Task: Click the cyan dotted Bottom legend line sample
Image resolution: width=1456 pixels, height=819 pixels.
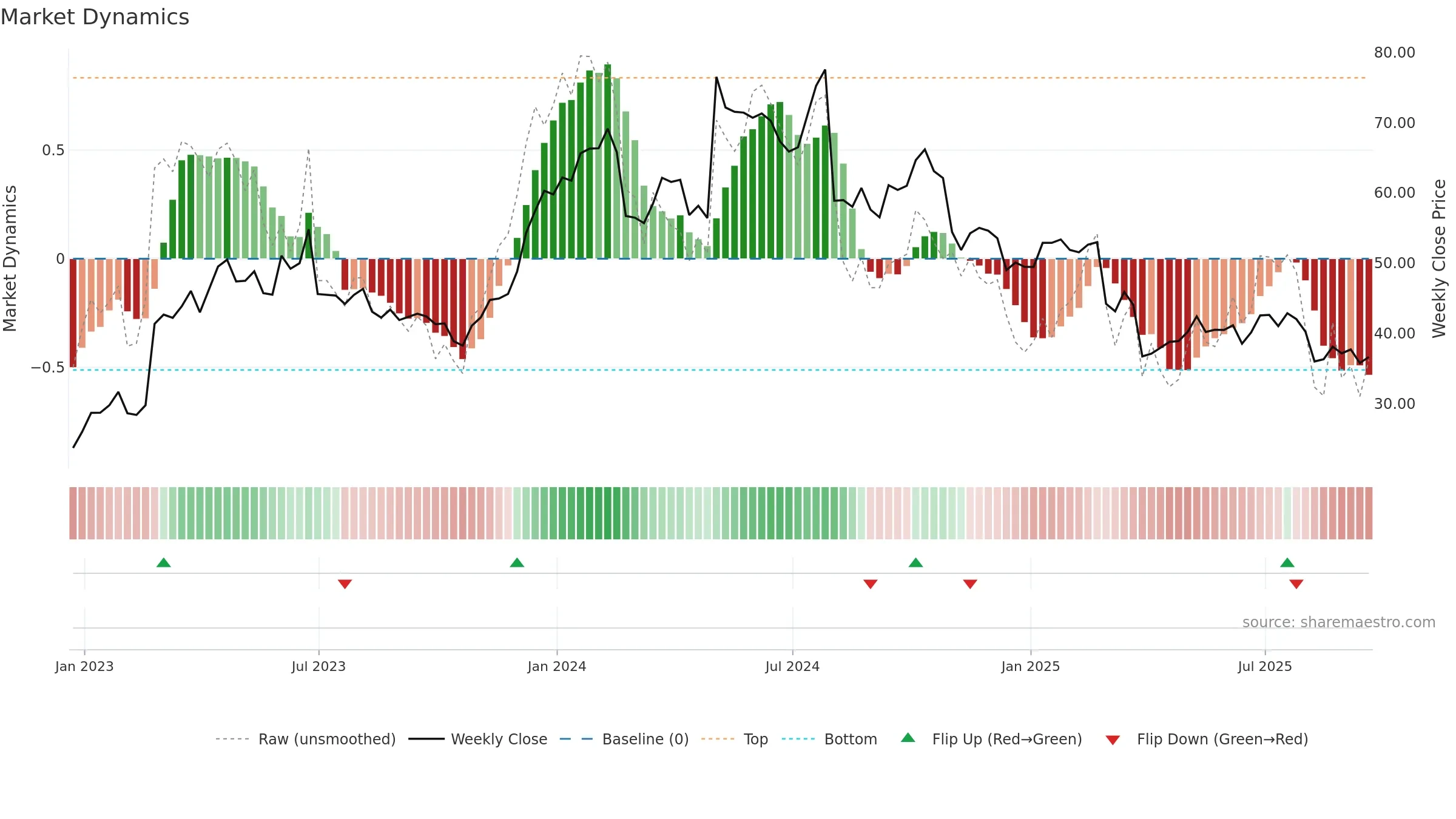Action: click(798, 739)
